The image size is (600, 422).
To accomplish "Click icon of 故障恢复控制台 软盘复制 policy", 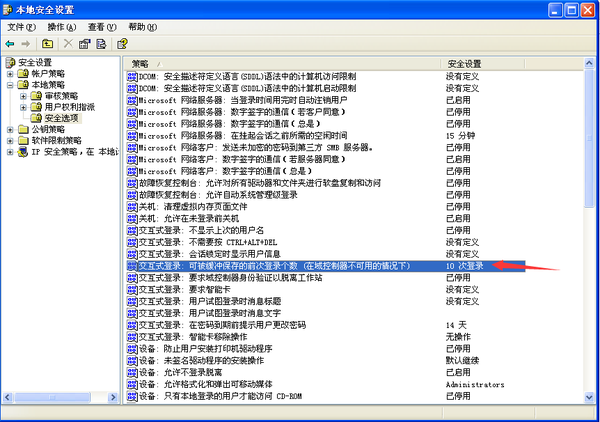I will [132, 183].
